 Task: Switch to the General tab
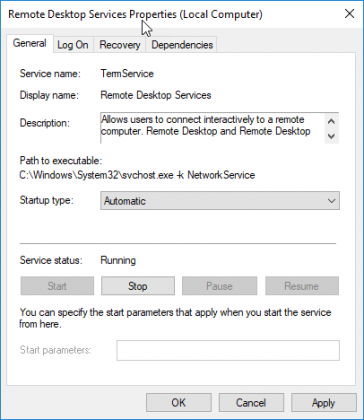point(29,44)
